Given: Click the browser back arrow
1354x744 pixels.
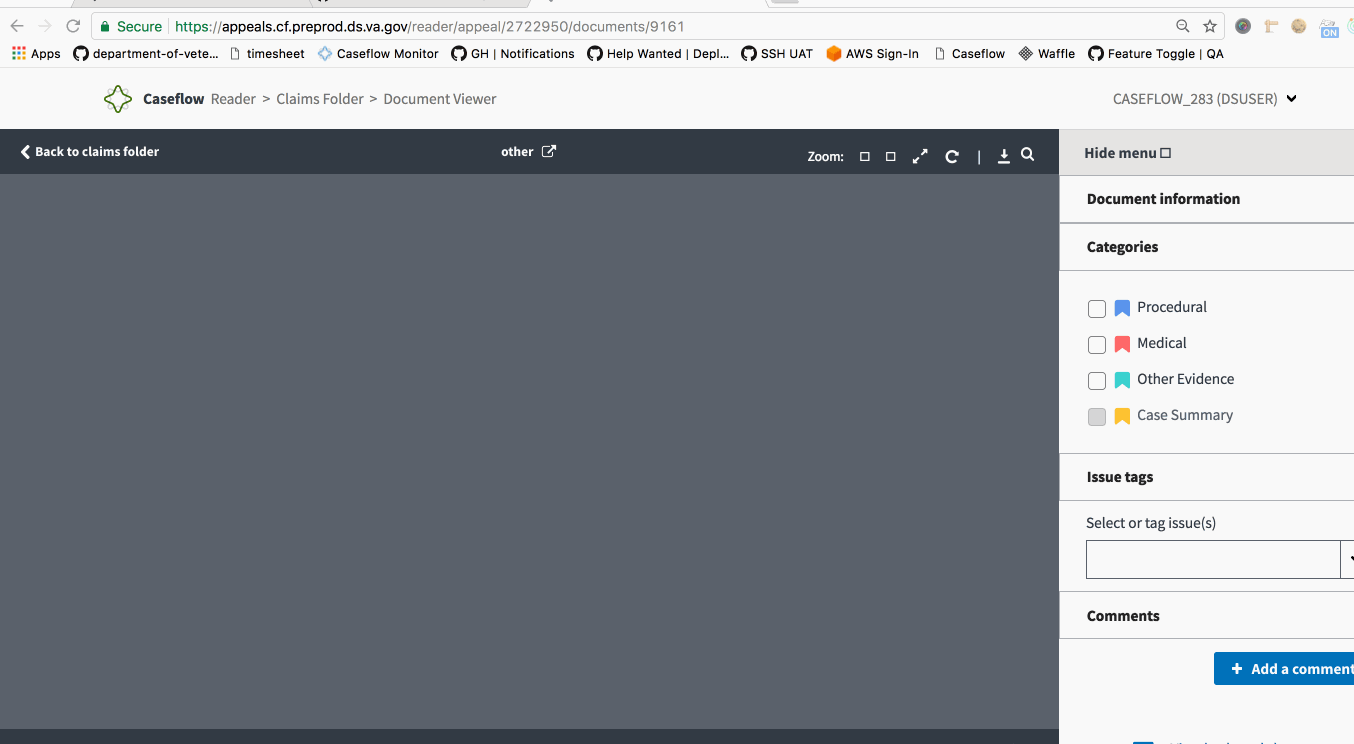Looking at the screenshot, I should pos(17,27).
